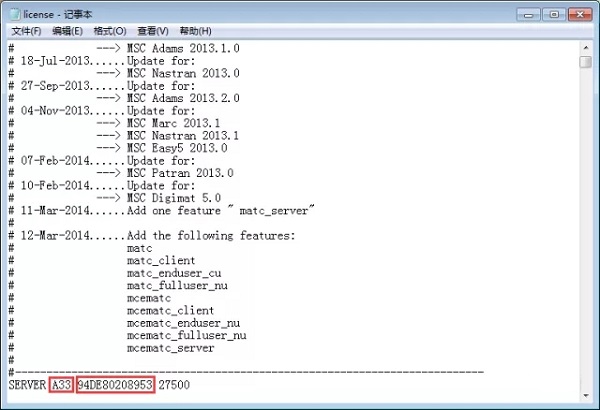Click the text 'MSC Nastran 2013.1'

click(x=183, y=136)
